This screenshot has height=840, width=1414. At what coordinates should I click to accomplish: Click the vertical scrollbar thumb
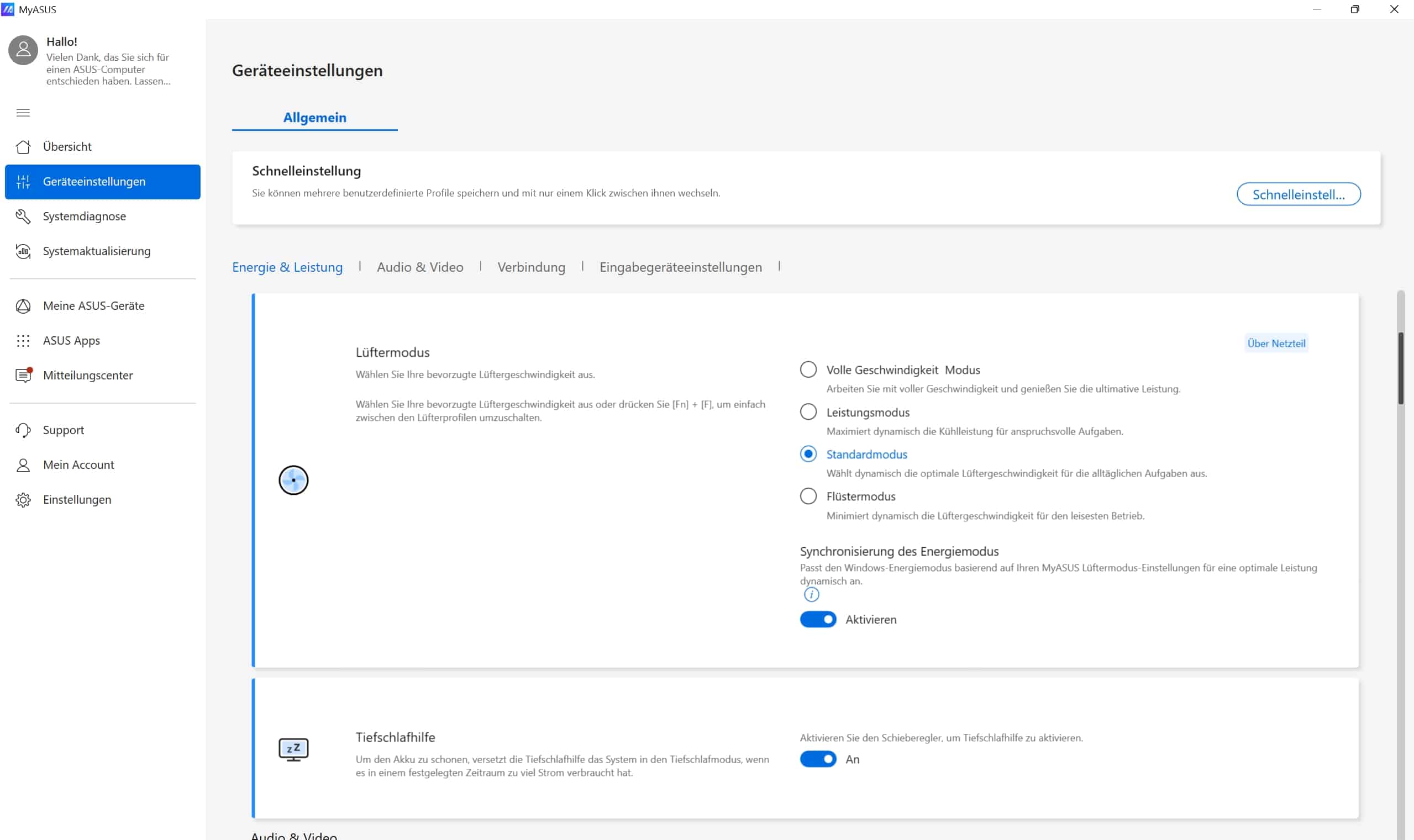1400,368
